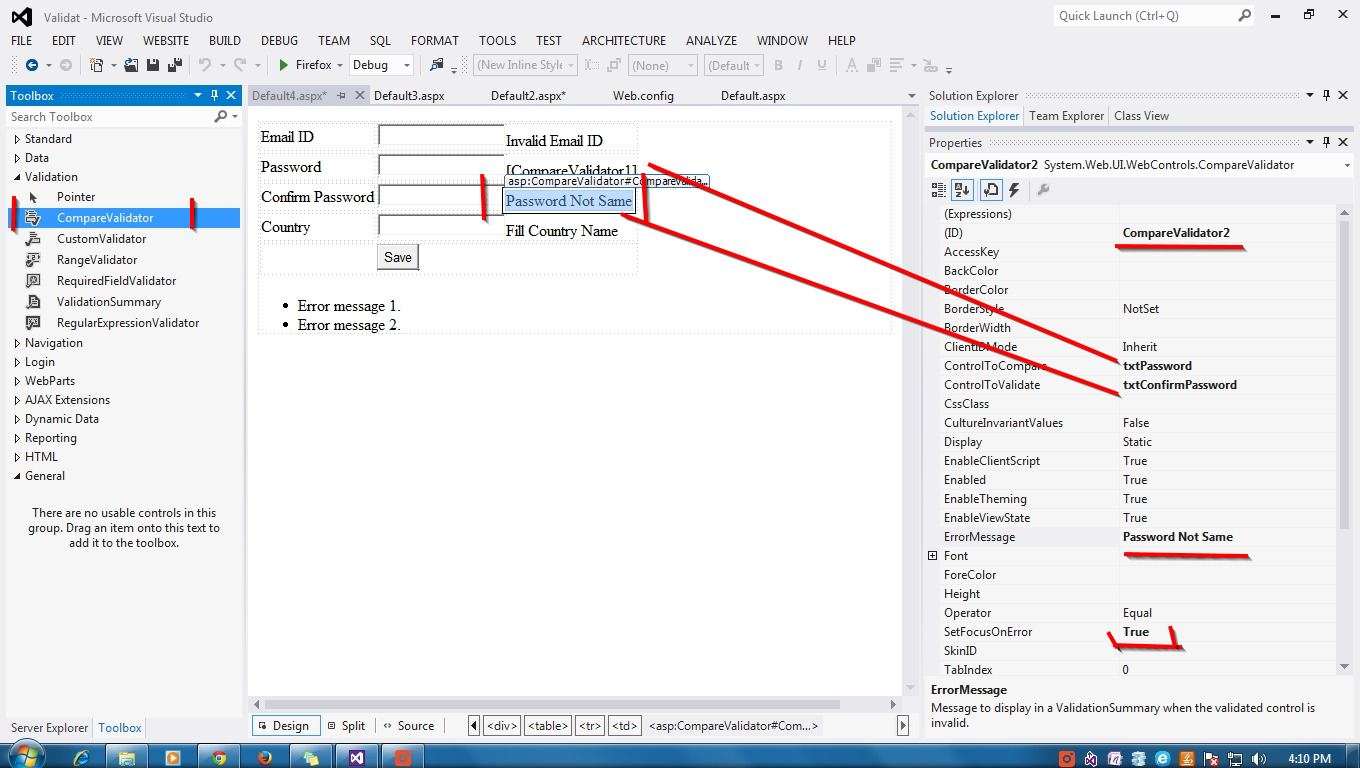Switch Properties panel to Categorized view icon
Image resolution: width=1360 pixels, height=768 pixels.
coord(937,190)
